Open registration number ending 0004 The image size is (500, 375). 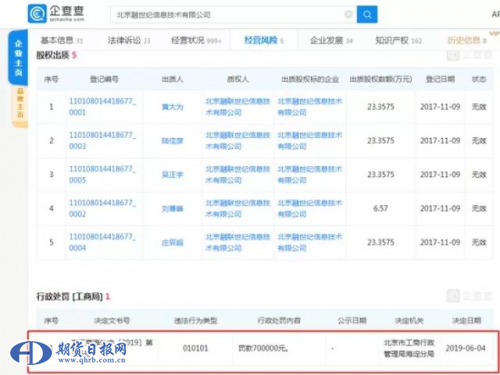[x=102, y=242]
